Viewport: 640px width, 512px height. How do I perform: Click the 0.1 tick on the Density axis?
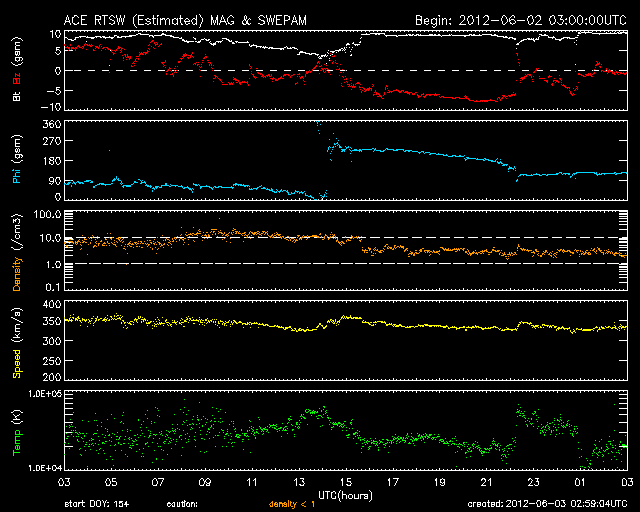coord(53,287)
